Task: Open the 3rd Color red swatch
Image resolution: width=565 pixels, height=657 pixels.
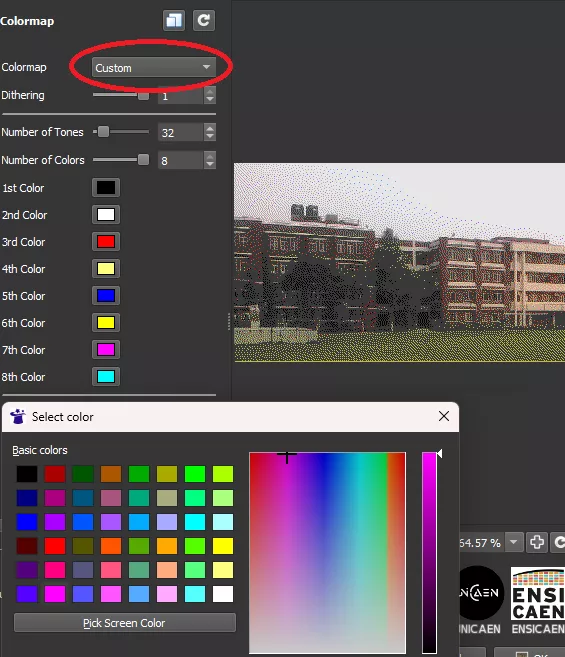Action: pyautogui.click(x=106, y=242)
